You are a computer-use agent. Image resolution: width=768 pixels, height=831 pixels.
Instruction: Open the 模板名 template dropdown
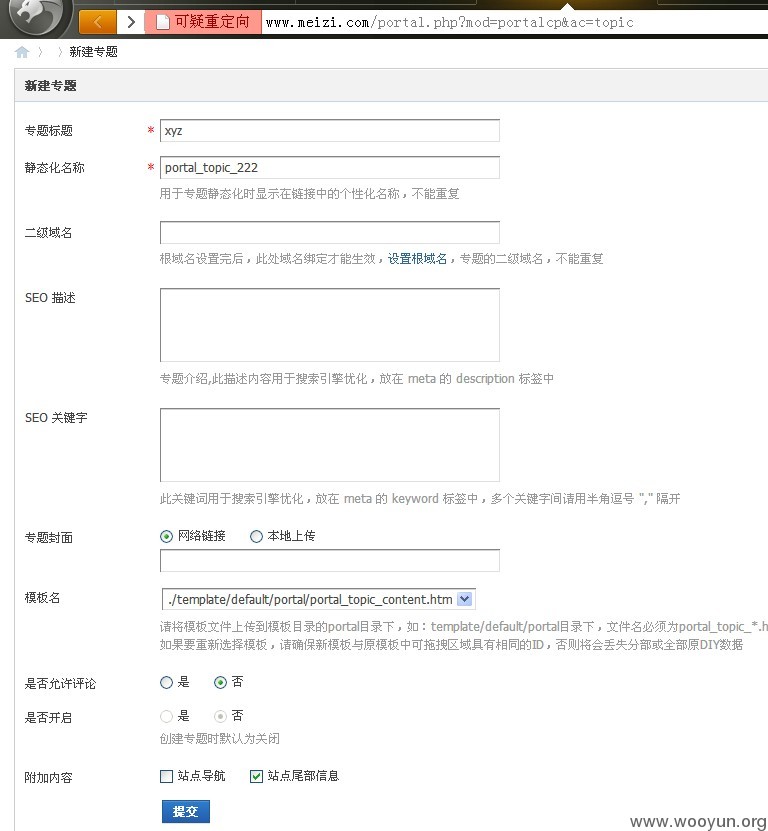(x=319, y=599)
